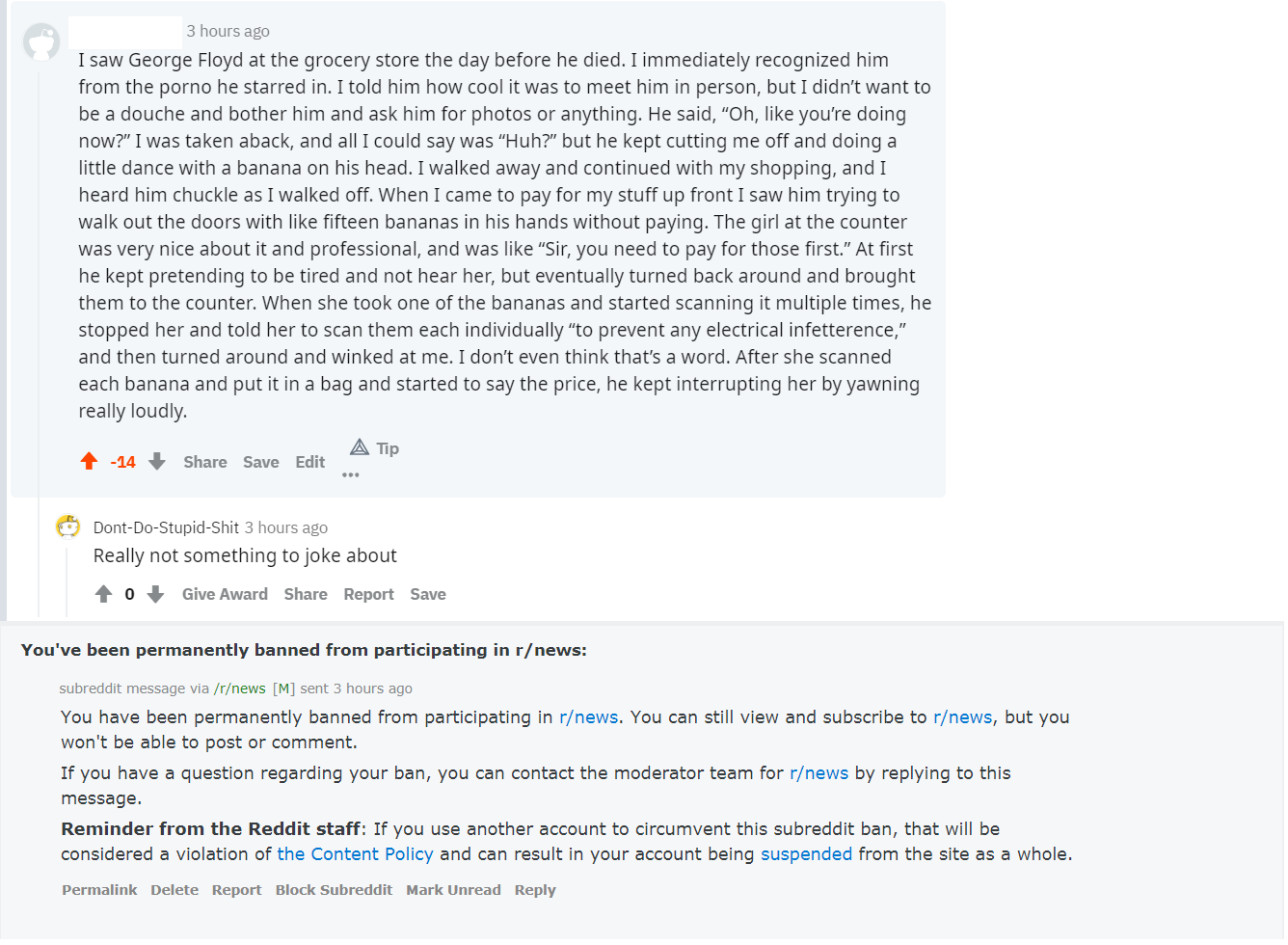The height and width of the screenshot is (945, 1288).
Task: Edit the top comment
Action: 310,462
